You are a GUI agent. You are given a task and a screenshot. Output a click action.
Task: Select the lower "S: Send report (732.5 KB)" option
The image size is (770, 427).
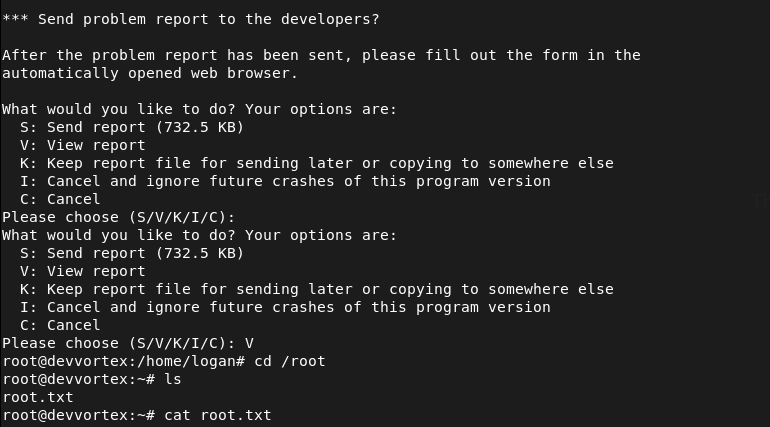131,253
